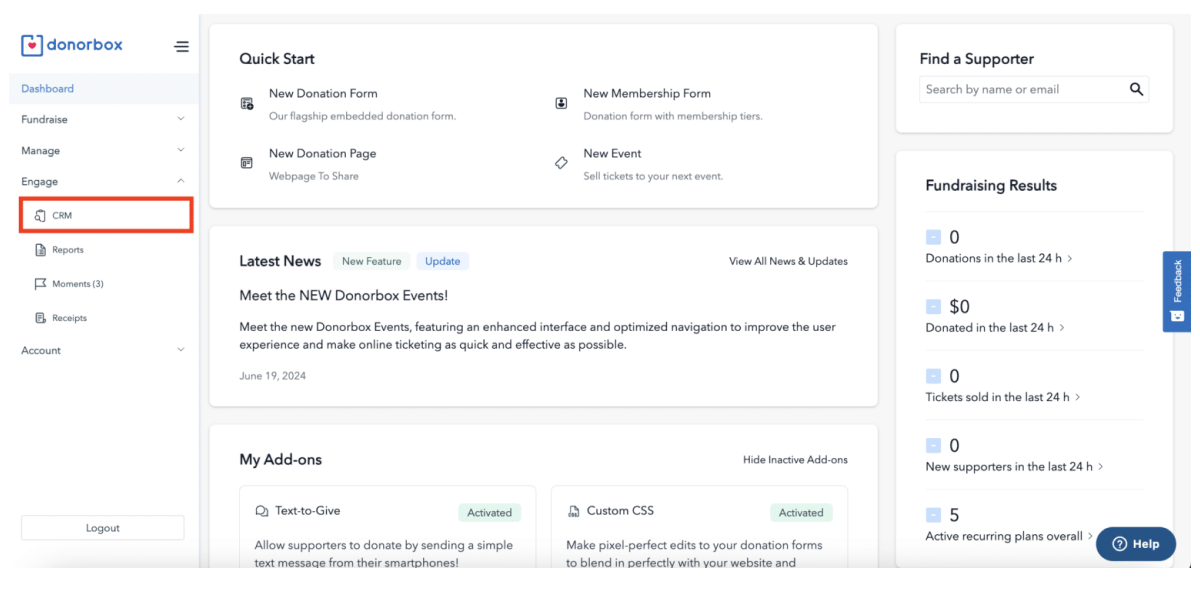
Task: Click the New Donation Form icon
Action: pos(247,103)
